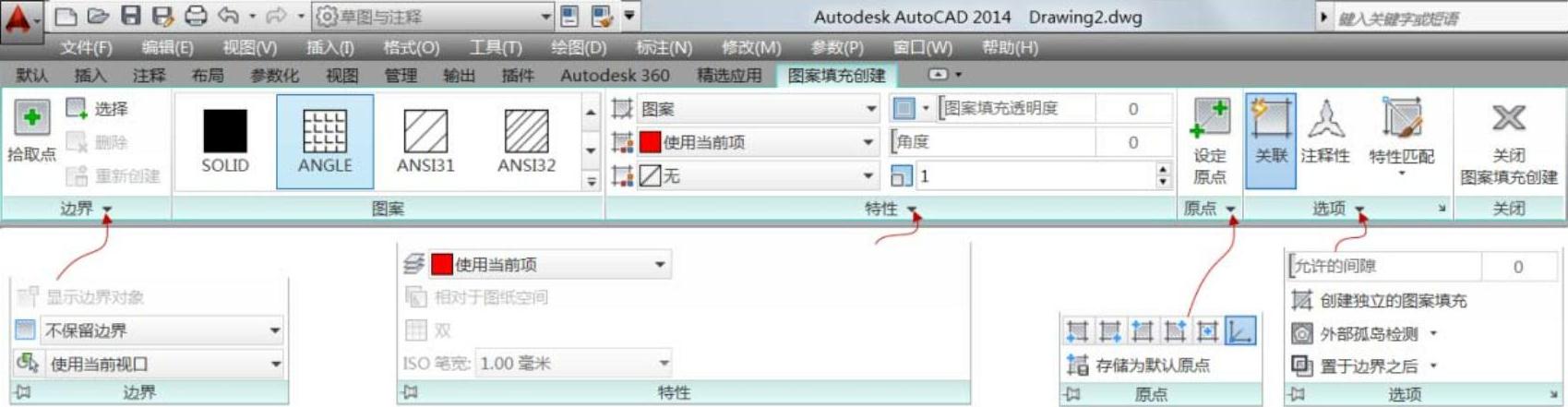Click the 存储为默认原点 icon
Viewport: 1568px width, 407px height.
pos(1077,365)
